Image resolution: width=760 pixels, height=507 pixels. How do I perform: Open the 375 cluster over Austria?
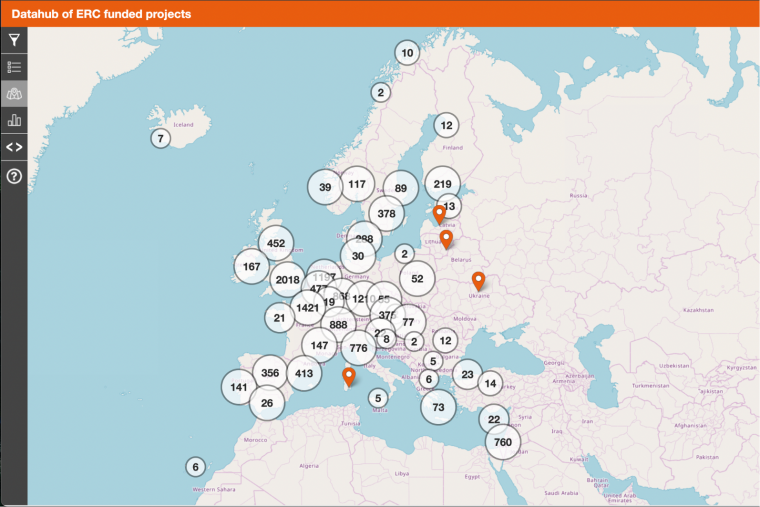coord(386,315)
